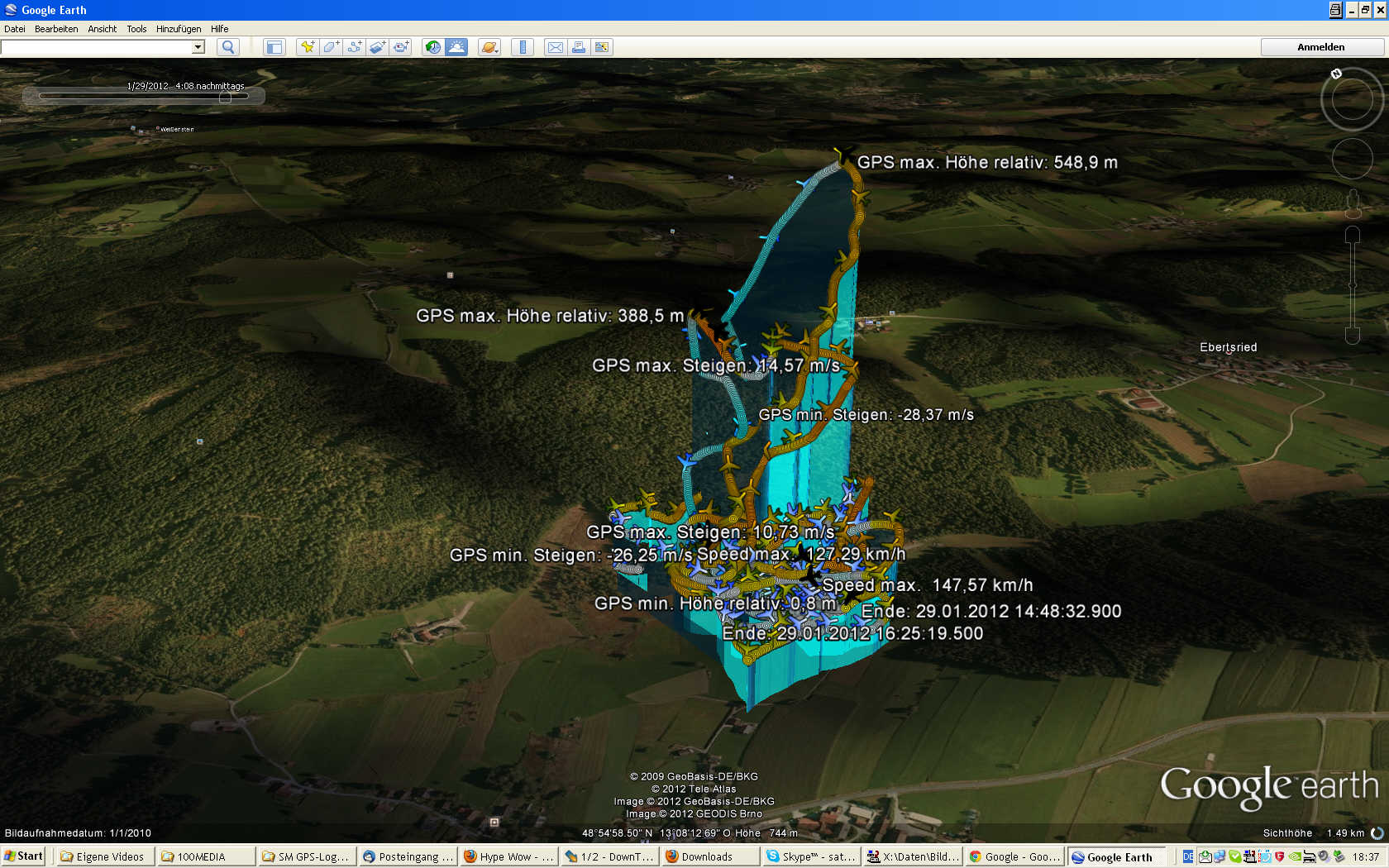Toggle sunlight display with the sun icon
Viewport: 1389px width, 868px height.
457,47
